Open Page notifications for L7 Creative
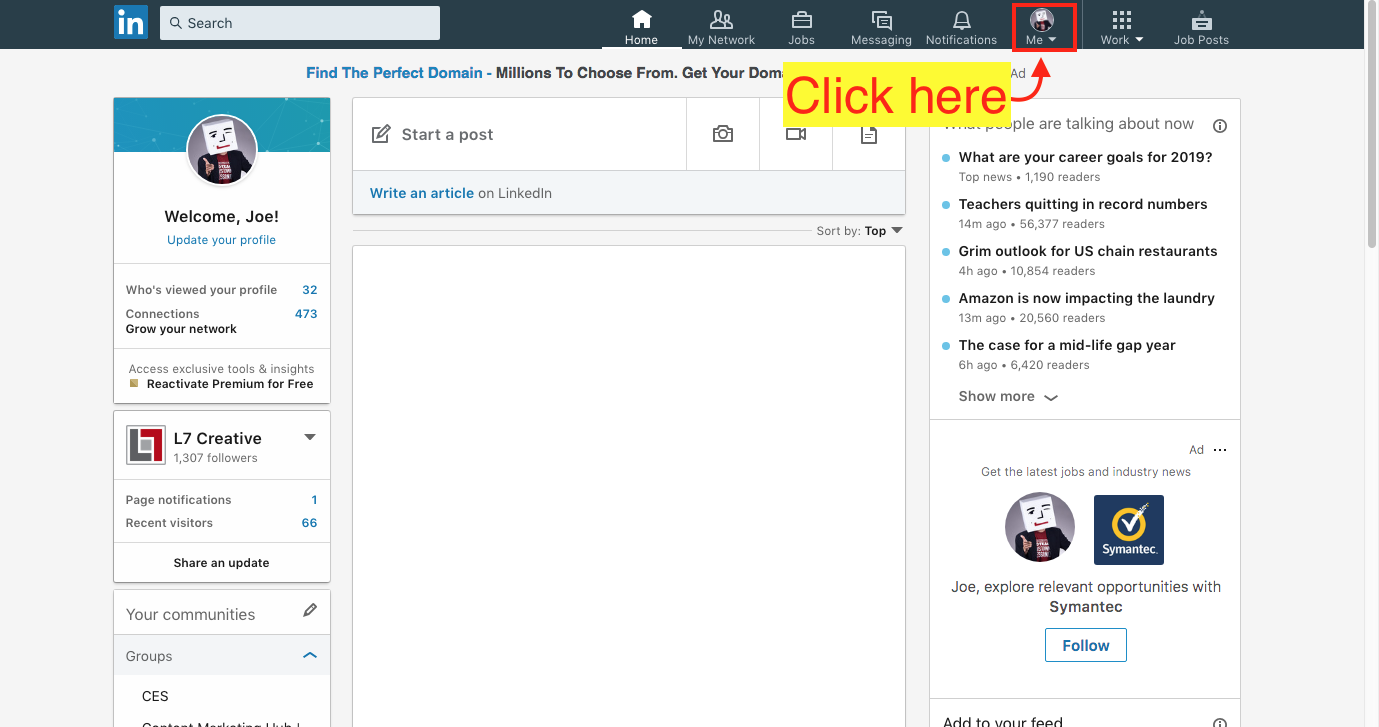Screen dimensions: 1379x727 coord(222,500)
